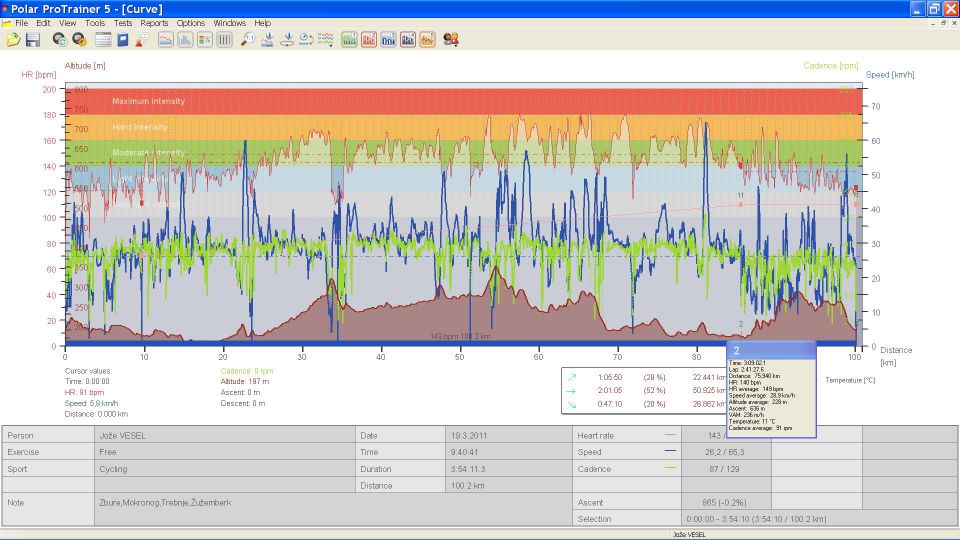960x540 pixels.
Task: Open the File menu
Action: [x=21, y=23]
